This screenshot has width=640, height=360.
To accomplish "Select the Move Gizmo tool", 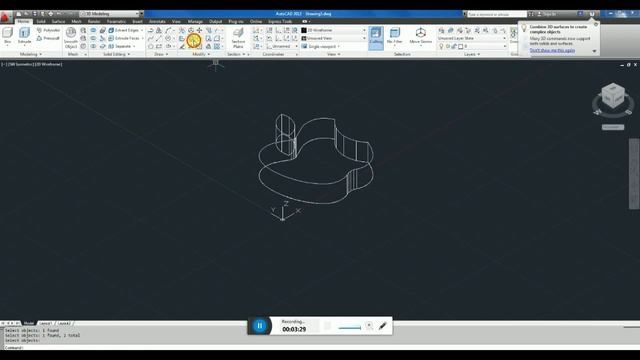I will tap(420, 36).
